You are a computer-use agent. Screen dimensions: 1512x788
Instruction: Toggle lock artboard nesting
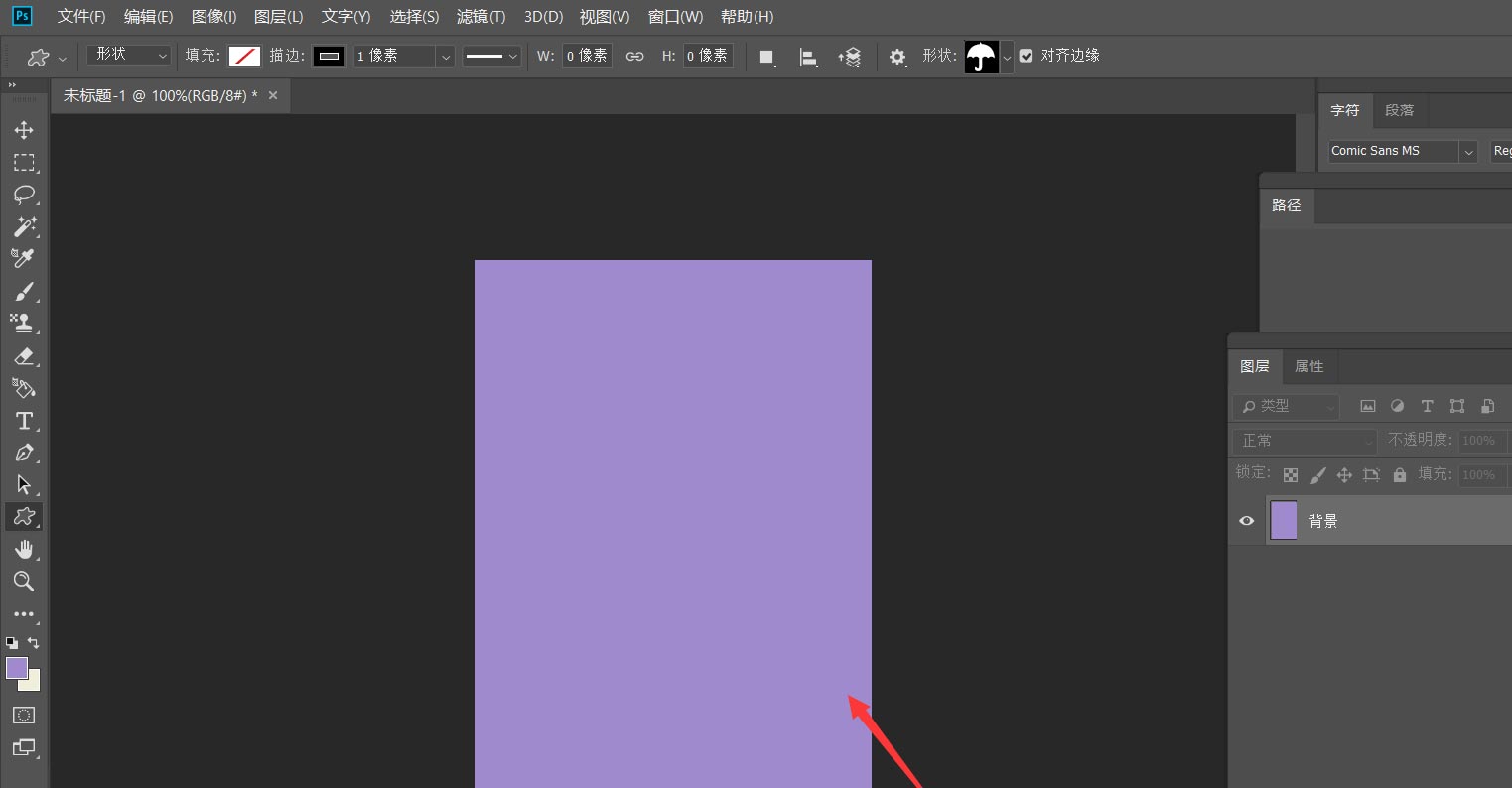click(1371, 475)
